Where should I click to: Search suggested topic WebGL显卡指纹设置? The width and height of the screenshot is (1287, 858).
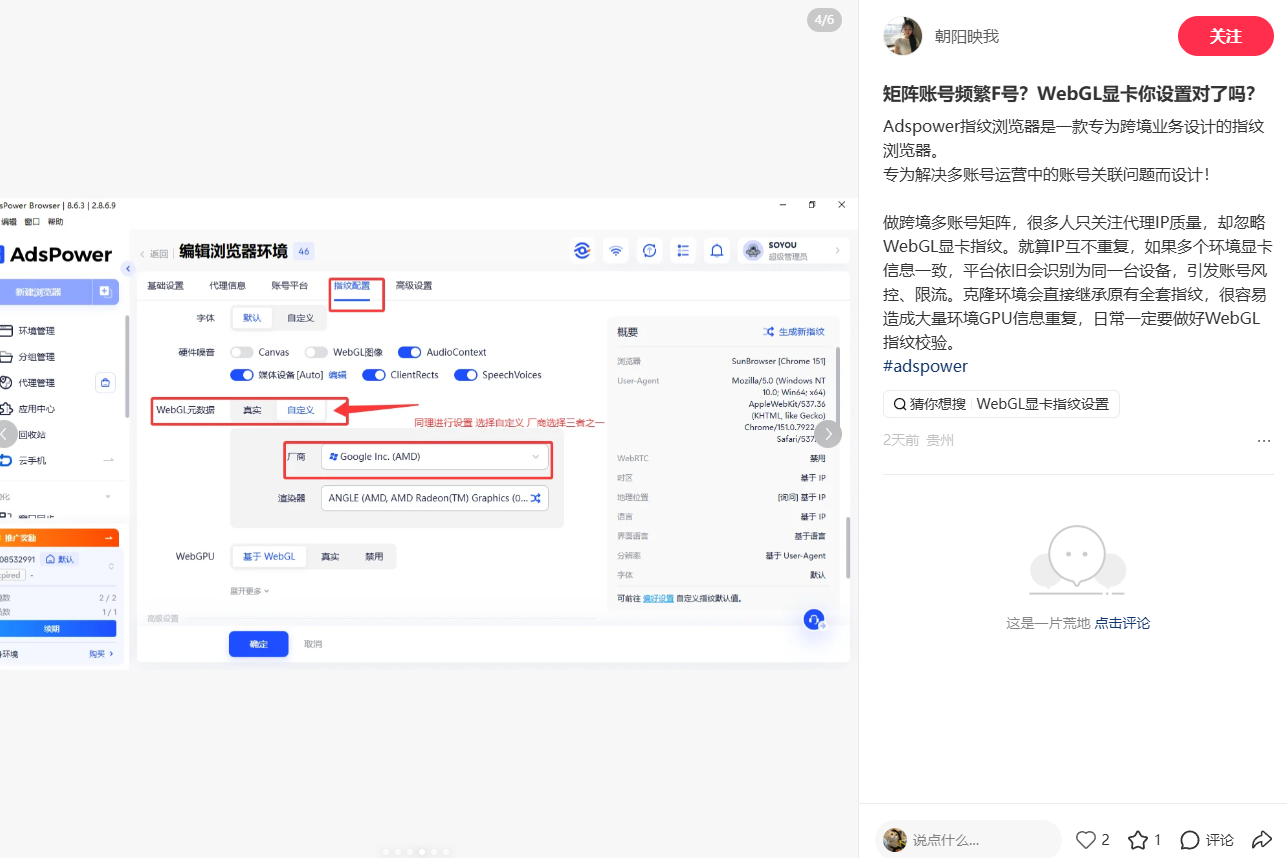pos(1001,404)
